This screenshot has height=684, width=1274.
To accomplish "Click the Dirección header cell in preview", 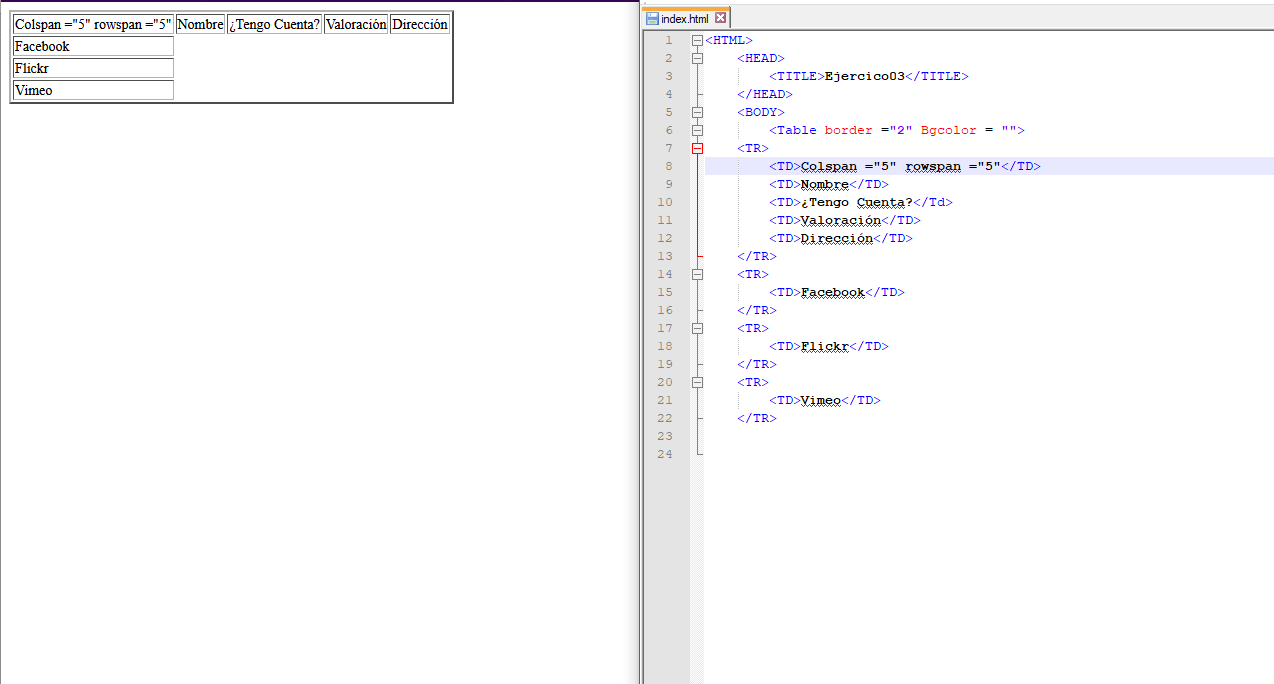I will (419, 25).
